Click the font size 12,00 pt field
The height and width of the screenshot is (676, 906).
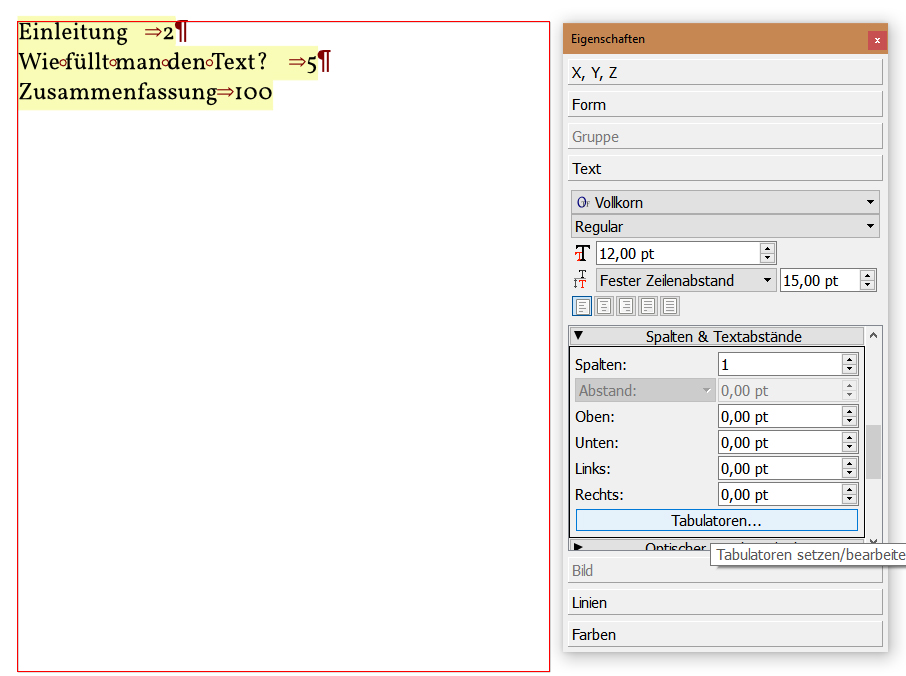pos(677,254)
